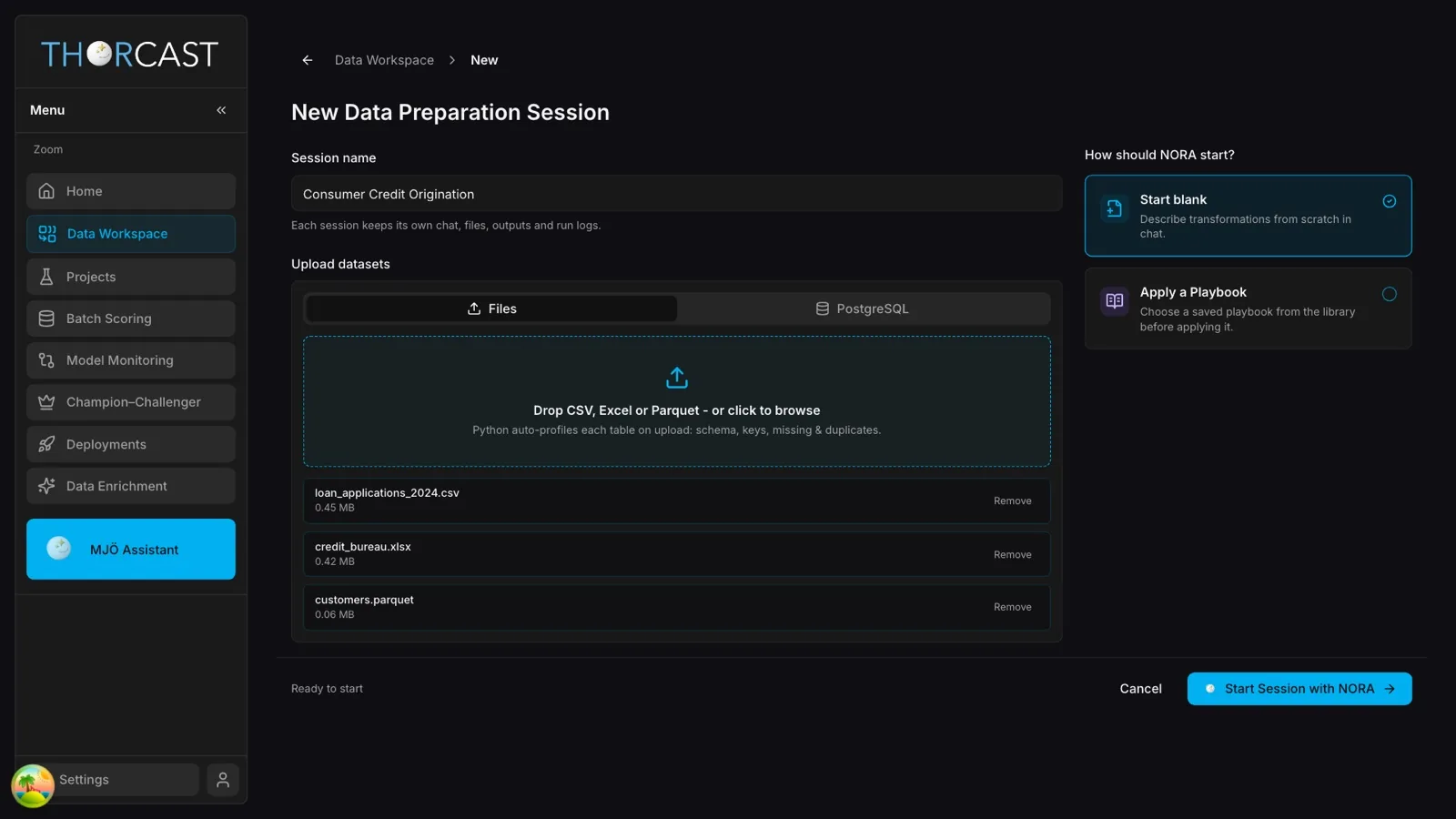Open the Home page
Image resolution: width=1456 pixels, height=819 pixels.
click(x=131, y=191)
